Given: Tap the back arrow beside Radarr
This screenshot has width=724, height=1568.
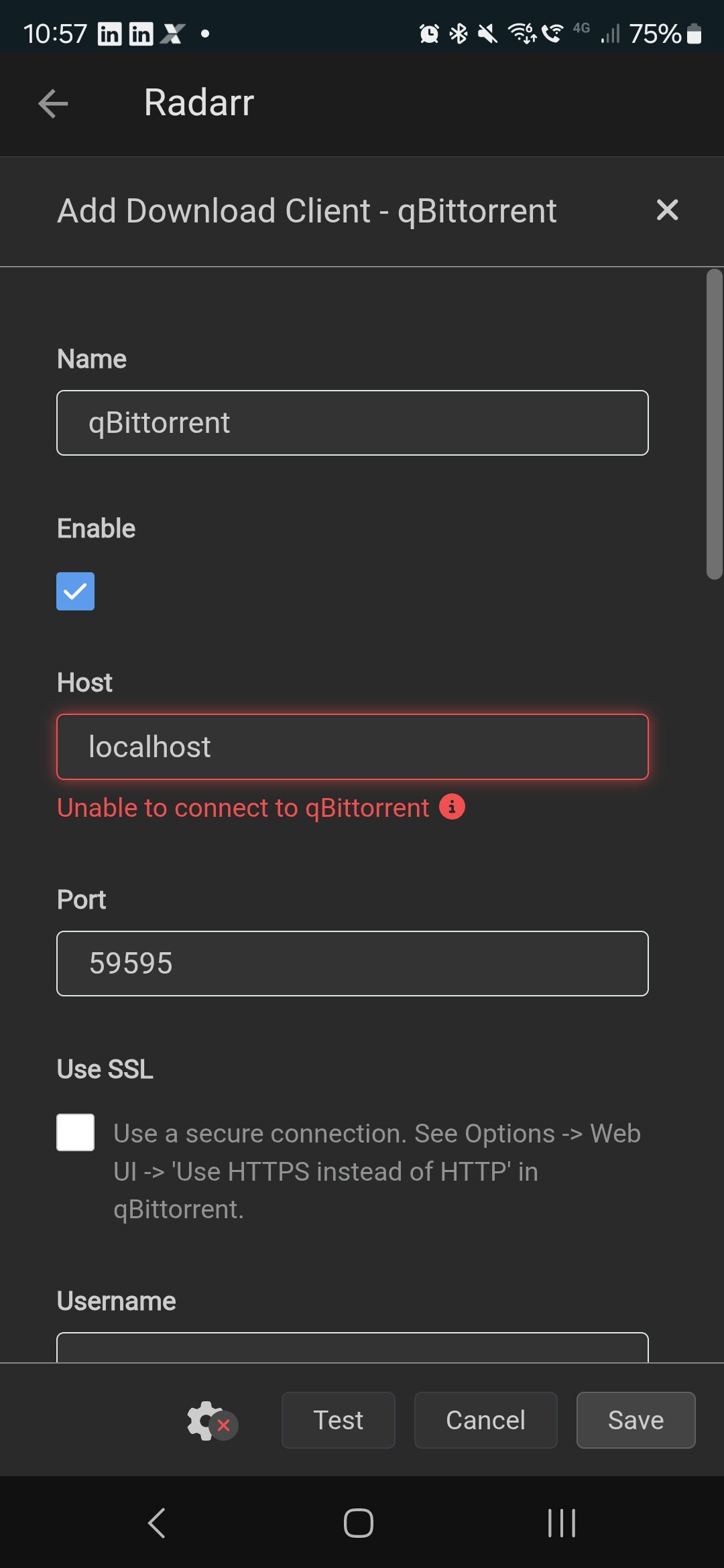Looking at the screenshot, I should pyautogui.click(x=53, y=104).
